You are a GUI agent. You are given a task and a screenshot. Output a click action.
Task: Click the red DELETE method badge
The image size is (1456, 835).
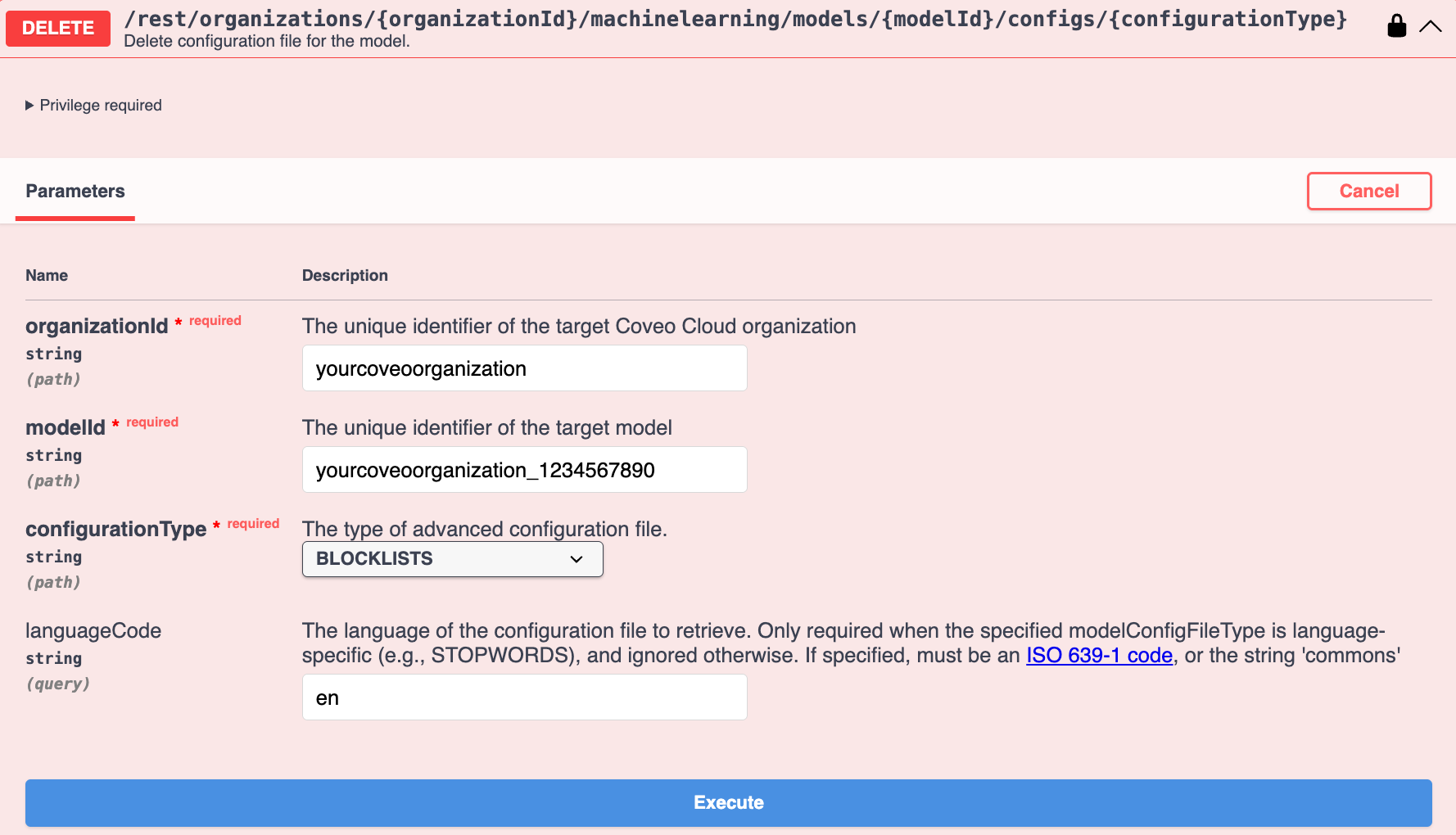pos(57,28)
